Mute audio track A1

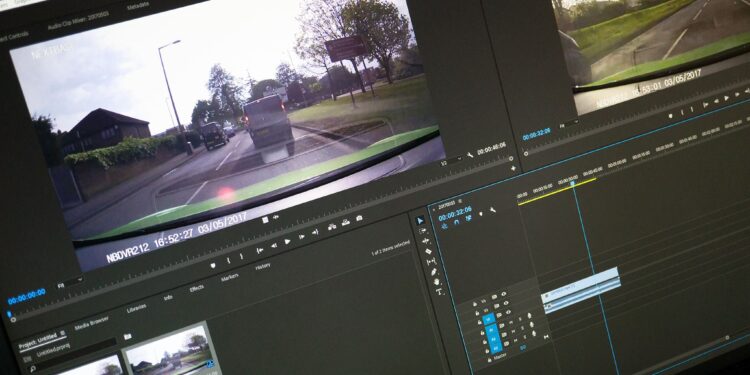click(x=511, y=322)
